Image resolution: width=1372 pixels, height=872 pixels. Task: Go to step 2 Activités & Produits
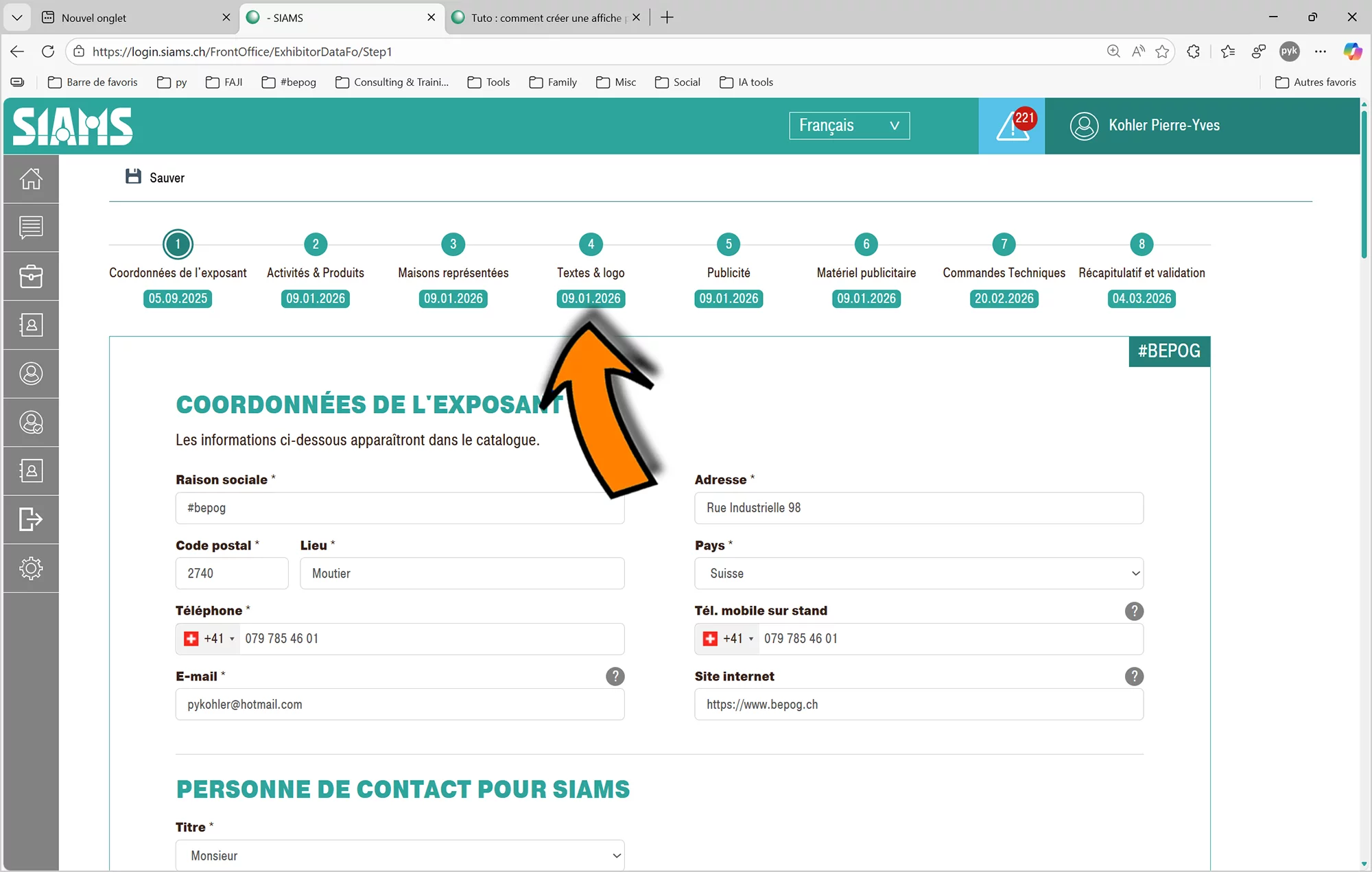click(316, 244)
